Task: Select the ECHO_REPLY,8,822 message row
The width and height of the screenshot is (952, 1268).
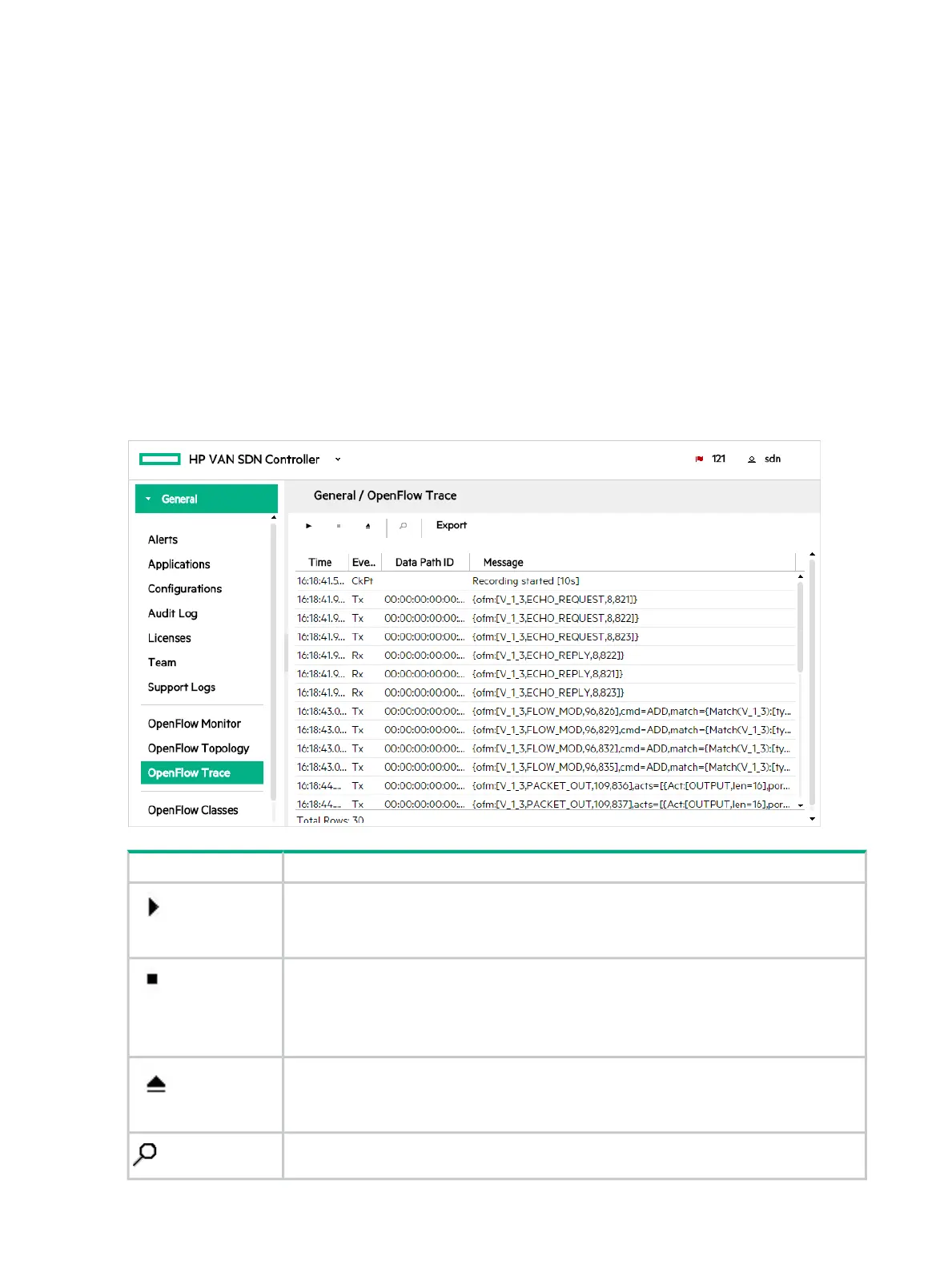Action: pos(546,656)
